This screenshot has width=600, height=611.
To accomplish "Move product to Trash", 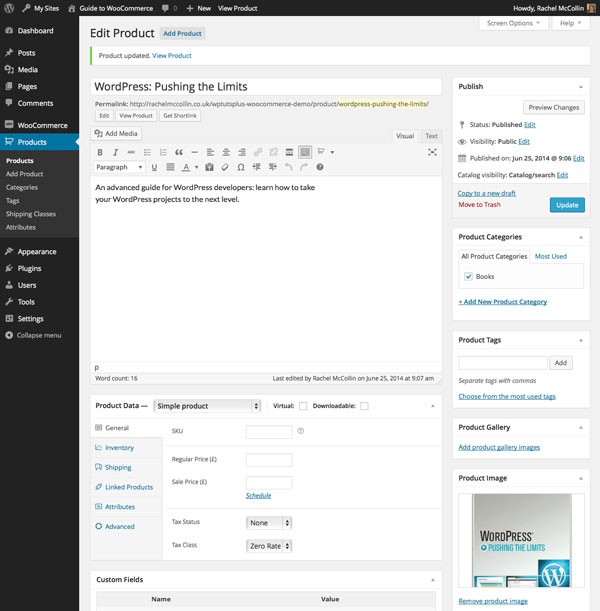I will 479,205.
